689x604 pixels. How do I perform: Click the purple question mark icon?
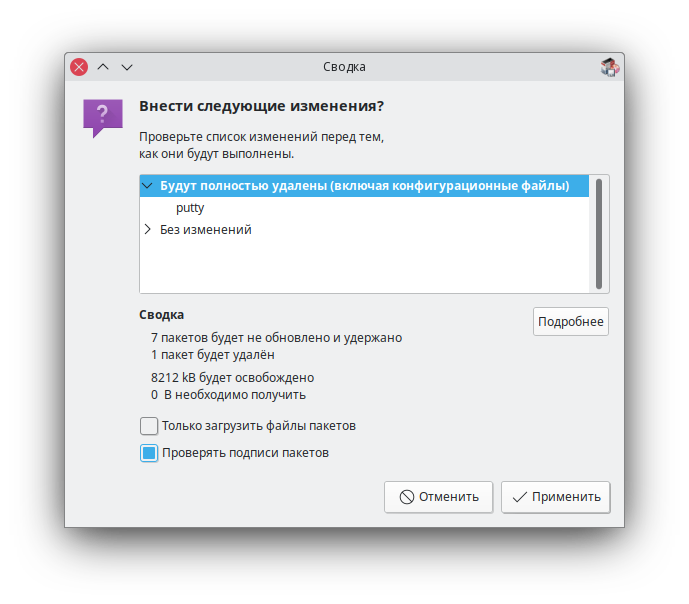click(x=103, y=118)
